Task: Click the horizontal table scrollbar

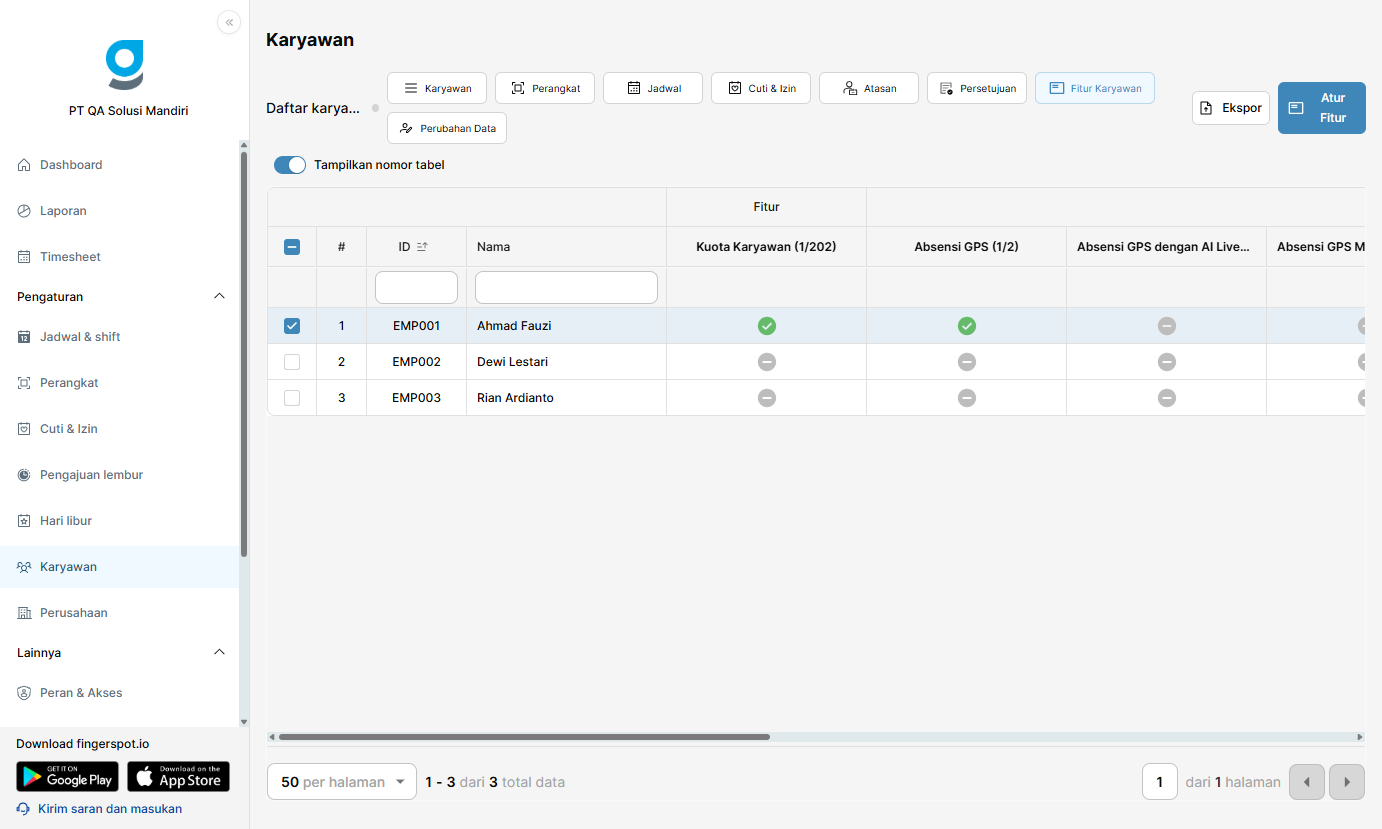Action: (x=524, y=737)
